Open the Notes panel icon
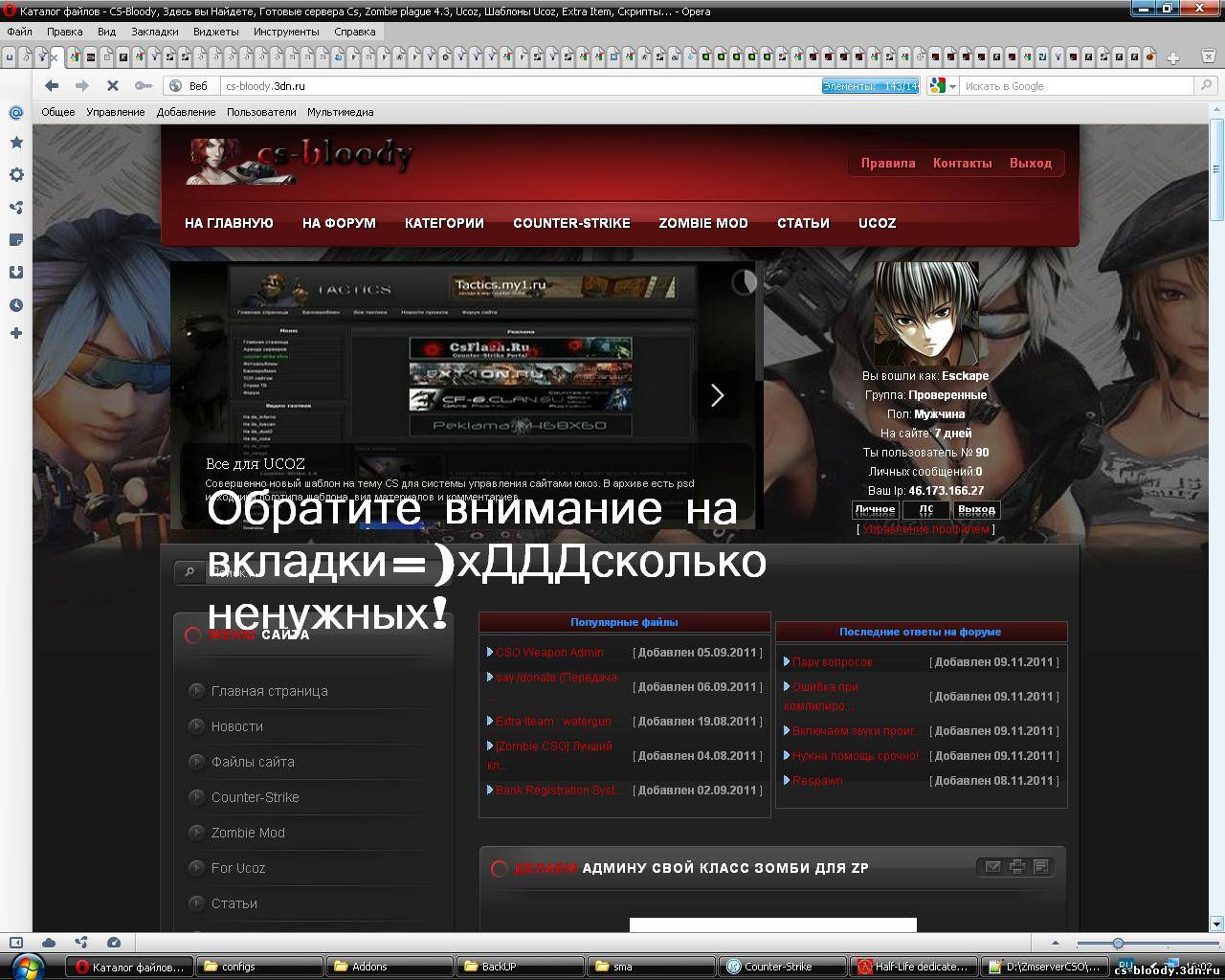 [x=16, y=239]
